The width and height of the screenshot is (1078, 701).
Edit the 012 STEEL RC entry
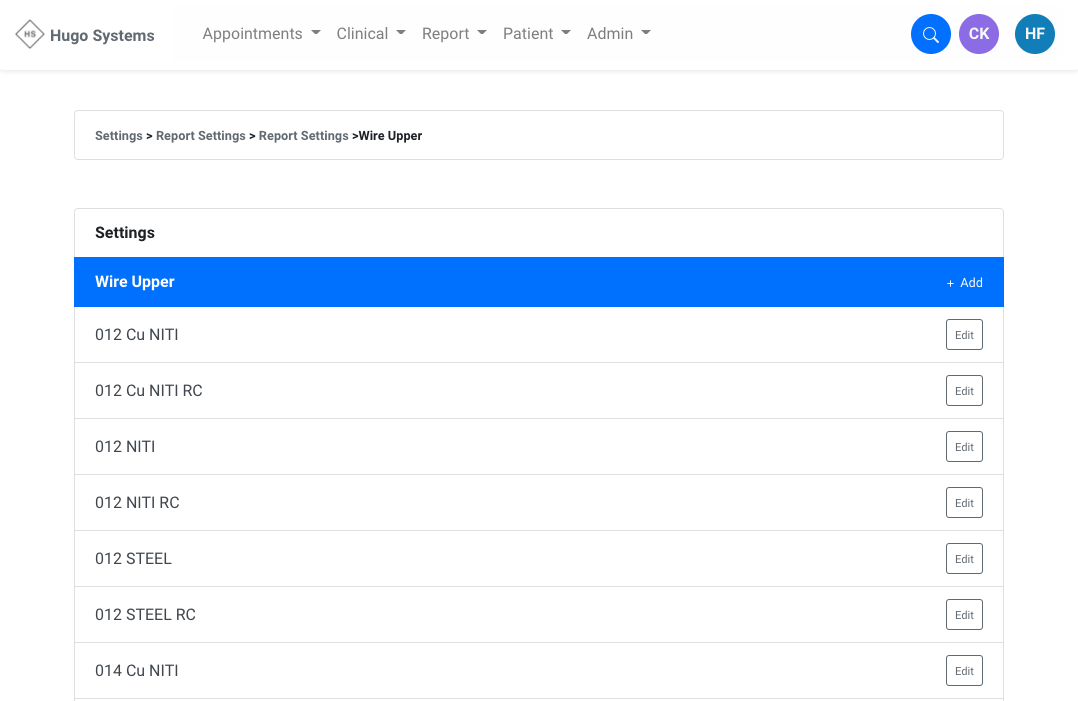click(964, 615)
